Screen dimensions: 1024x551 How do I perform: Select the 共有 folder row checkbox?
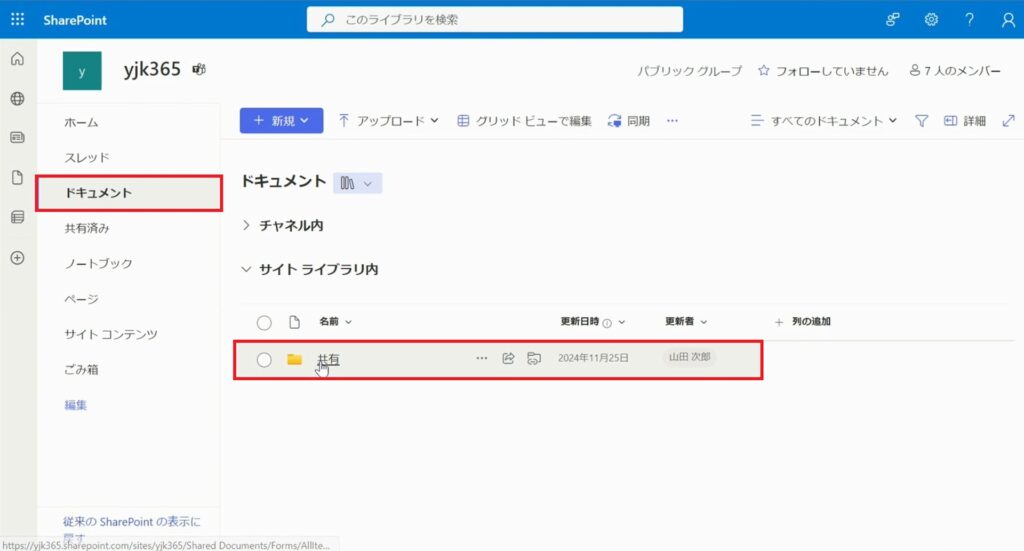[264, 360]
